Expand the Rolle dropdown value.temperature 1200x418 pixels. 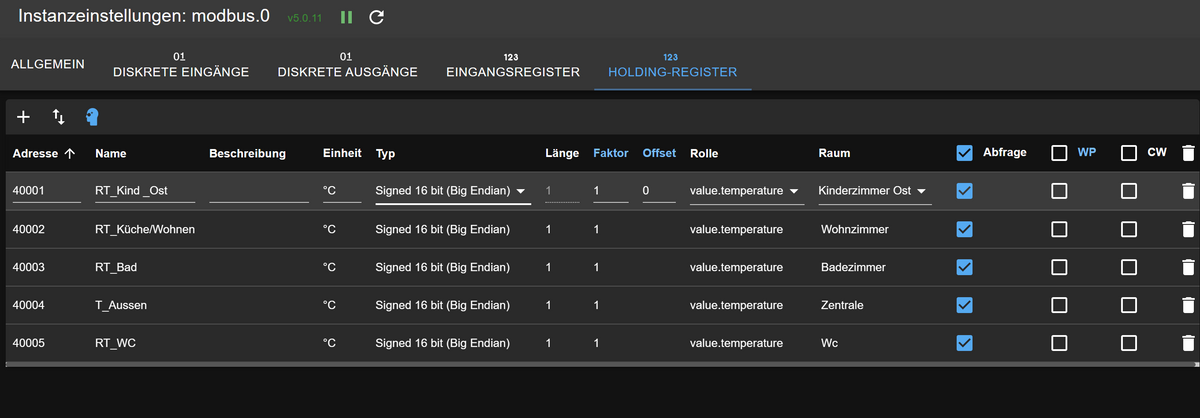[746, 191]
